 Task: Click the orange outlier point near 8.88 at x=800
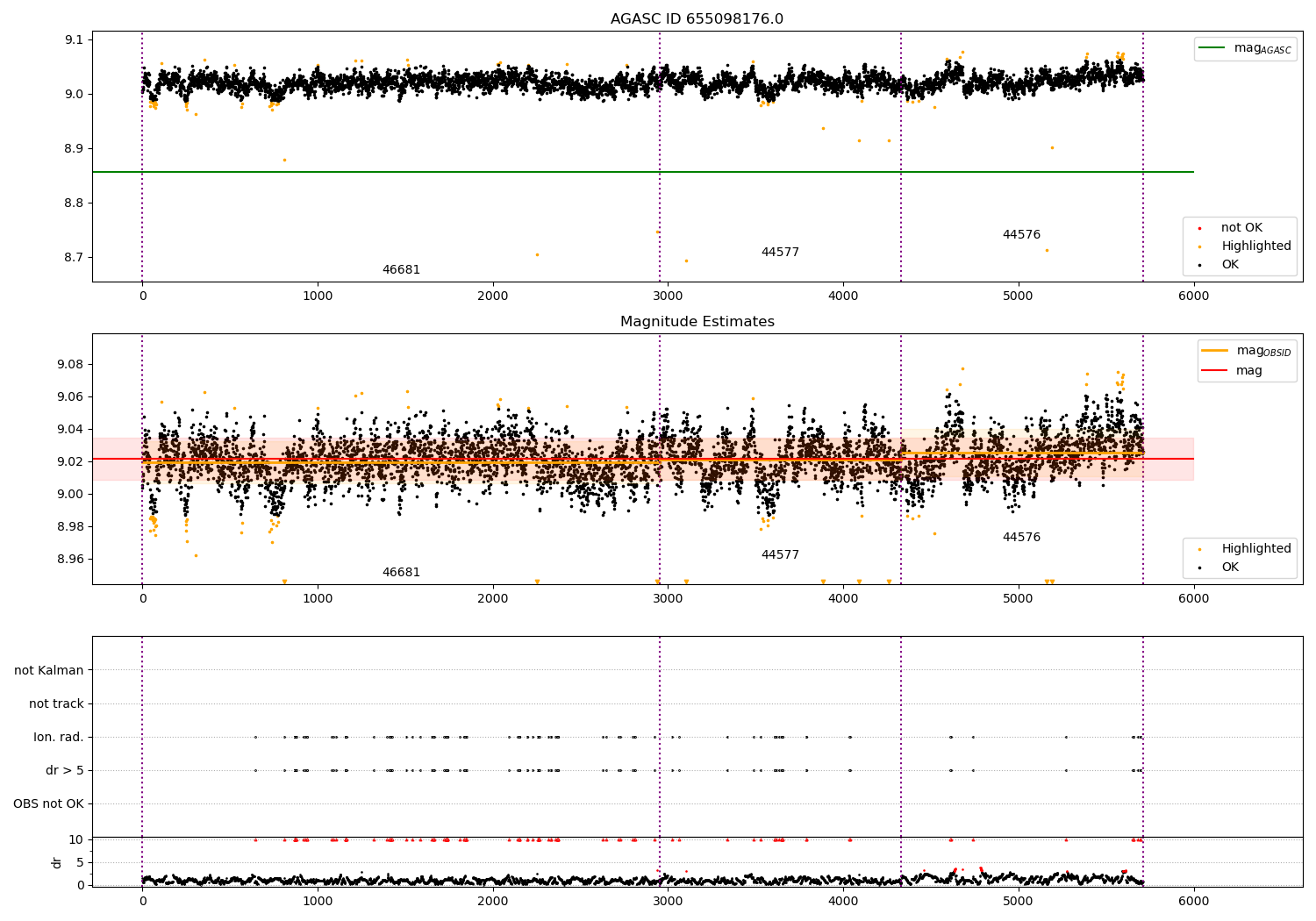284,160
